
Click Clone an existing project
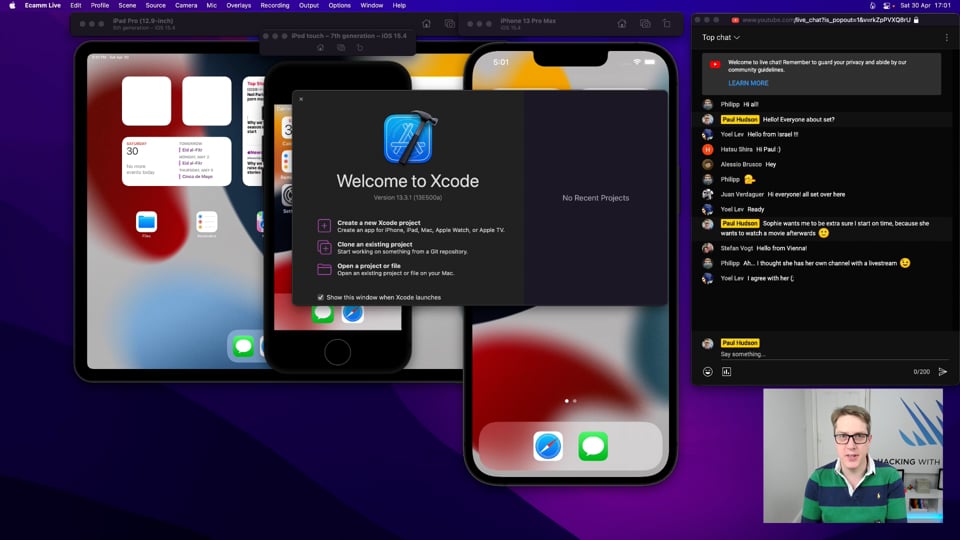pos(392,247)
